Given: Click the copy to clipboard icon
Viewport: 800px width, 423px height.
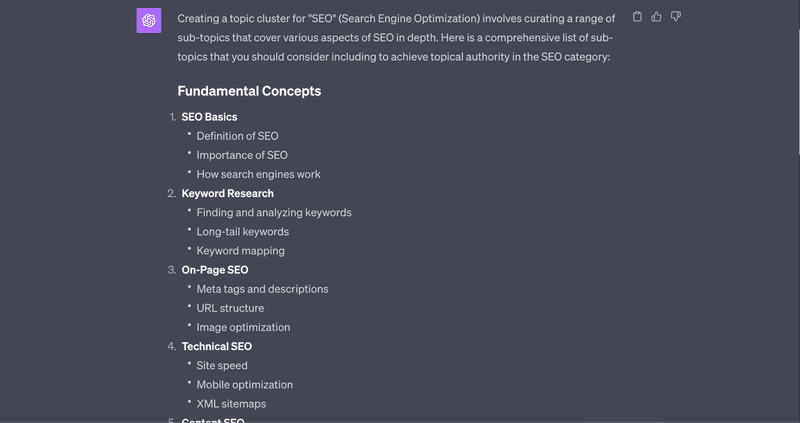Looking at the screenshot, I should tap(637, 17).
